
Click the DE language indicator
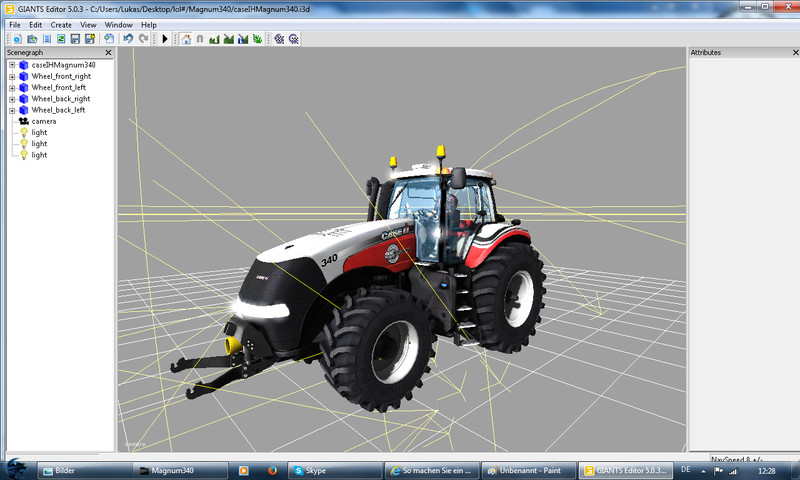[x=686, y=470]
